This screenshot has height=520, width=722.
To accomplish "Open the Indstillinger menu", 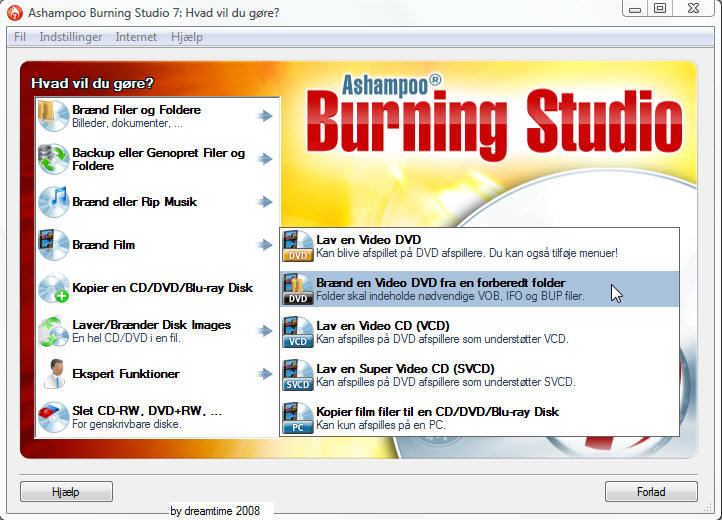I will 70,37.
